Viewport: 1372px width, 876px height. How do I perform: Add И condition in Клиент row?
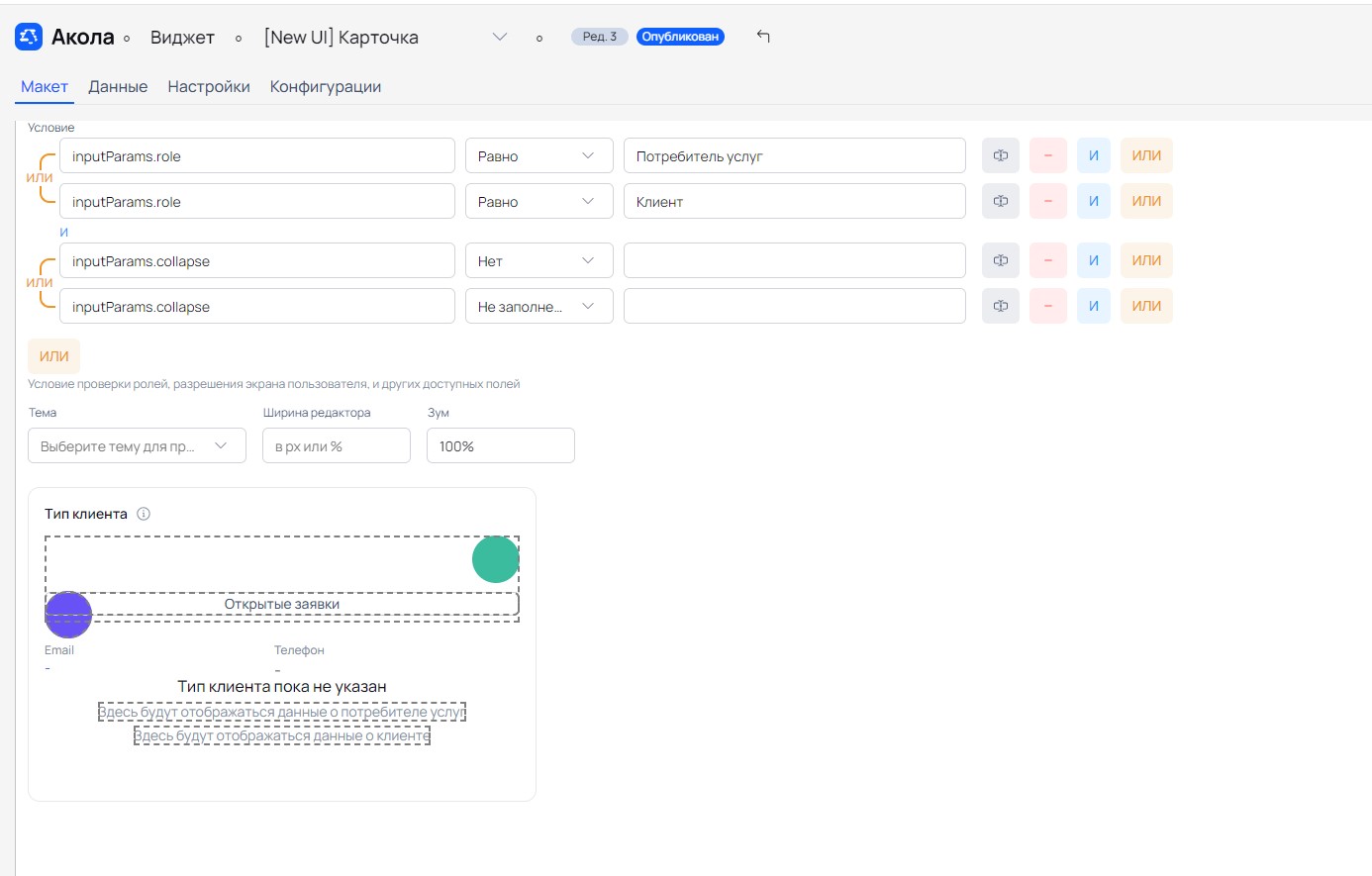coord(1094,201)
